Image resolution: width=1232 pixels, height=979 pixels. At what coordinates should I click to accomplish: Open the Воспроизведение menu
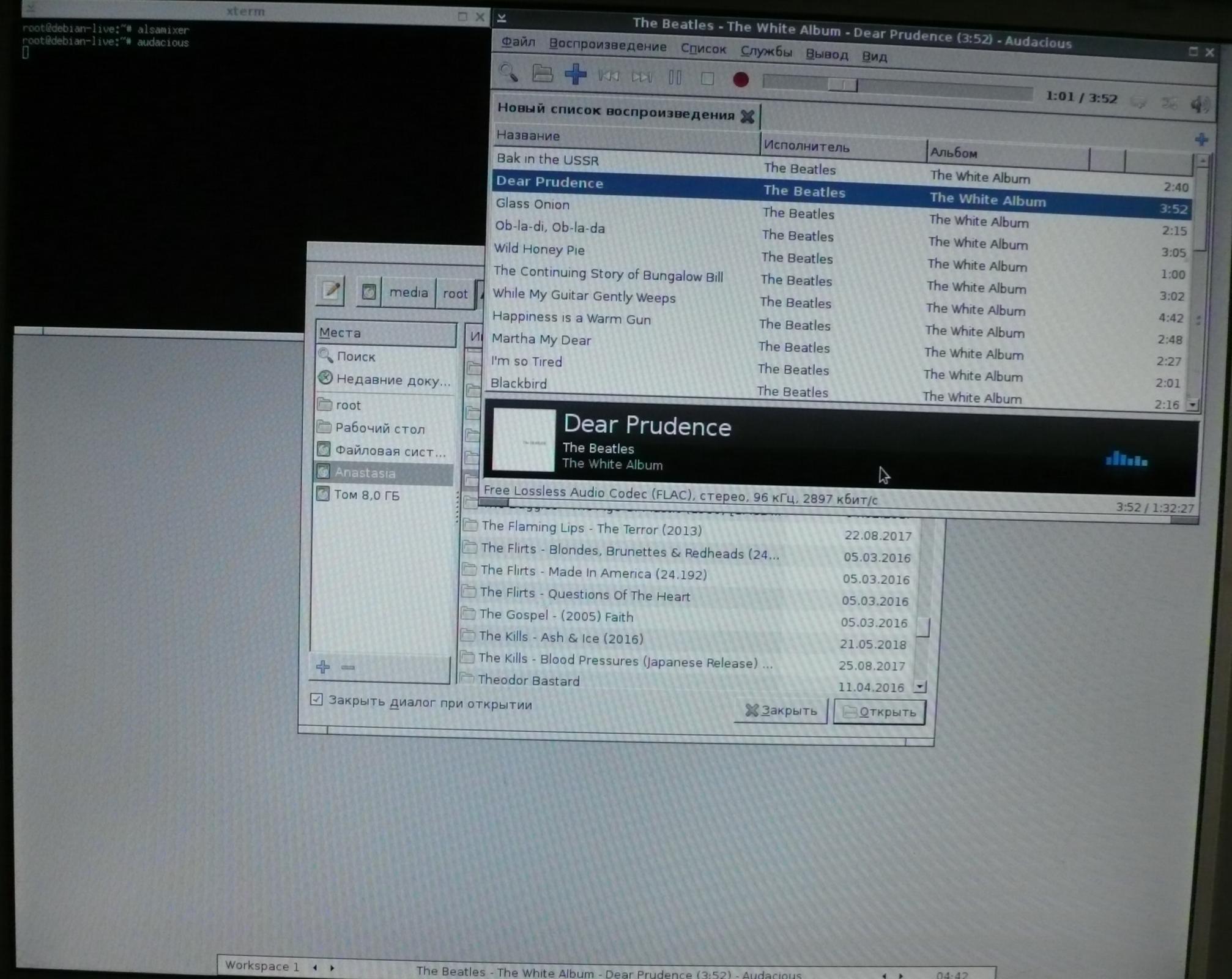[607, 46]
